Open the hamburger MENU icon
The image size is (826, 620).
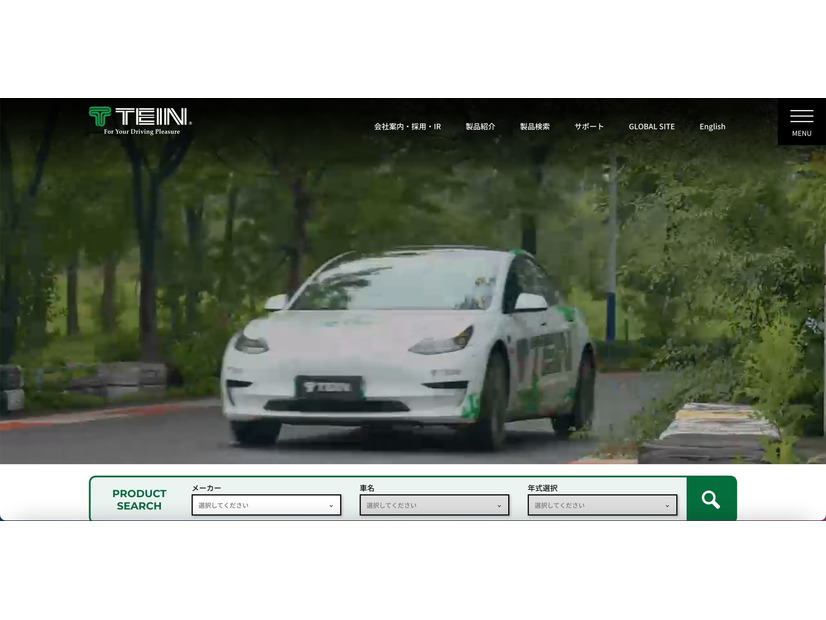pyautogui.click(x=801, y=117)
